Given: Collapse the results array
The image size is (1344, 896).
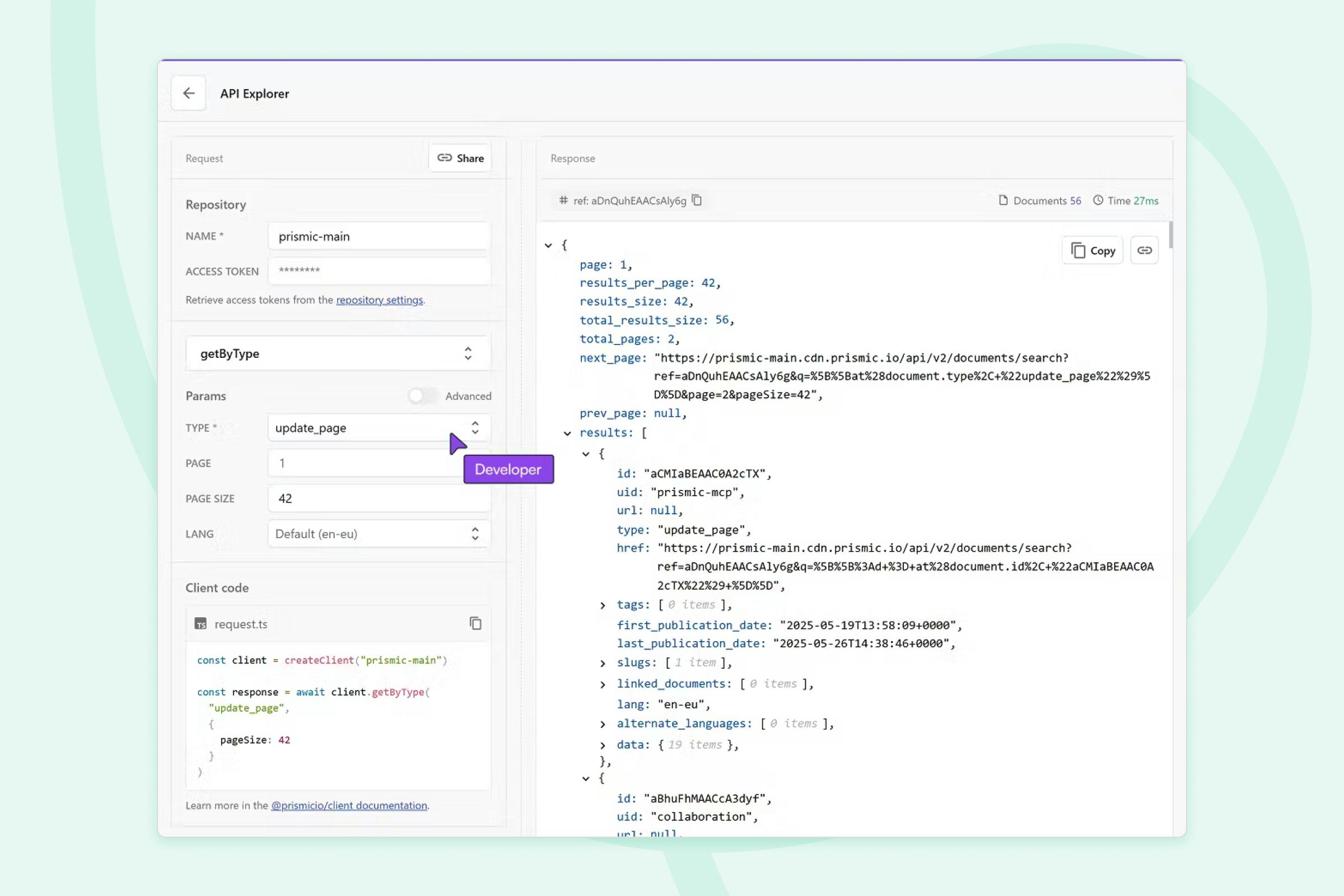Looking at the screenshot, I should [x=567, y=433].
